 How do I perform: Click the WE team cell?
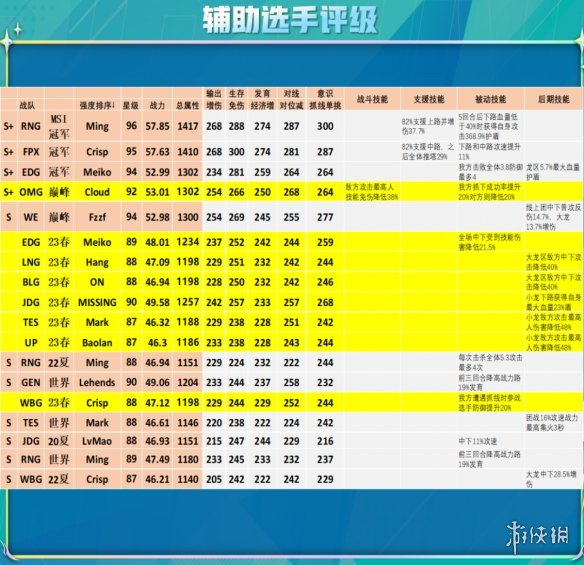[31, 217]
